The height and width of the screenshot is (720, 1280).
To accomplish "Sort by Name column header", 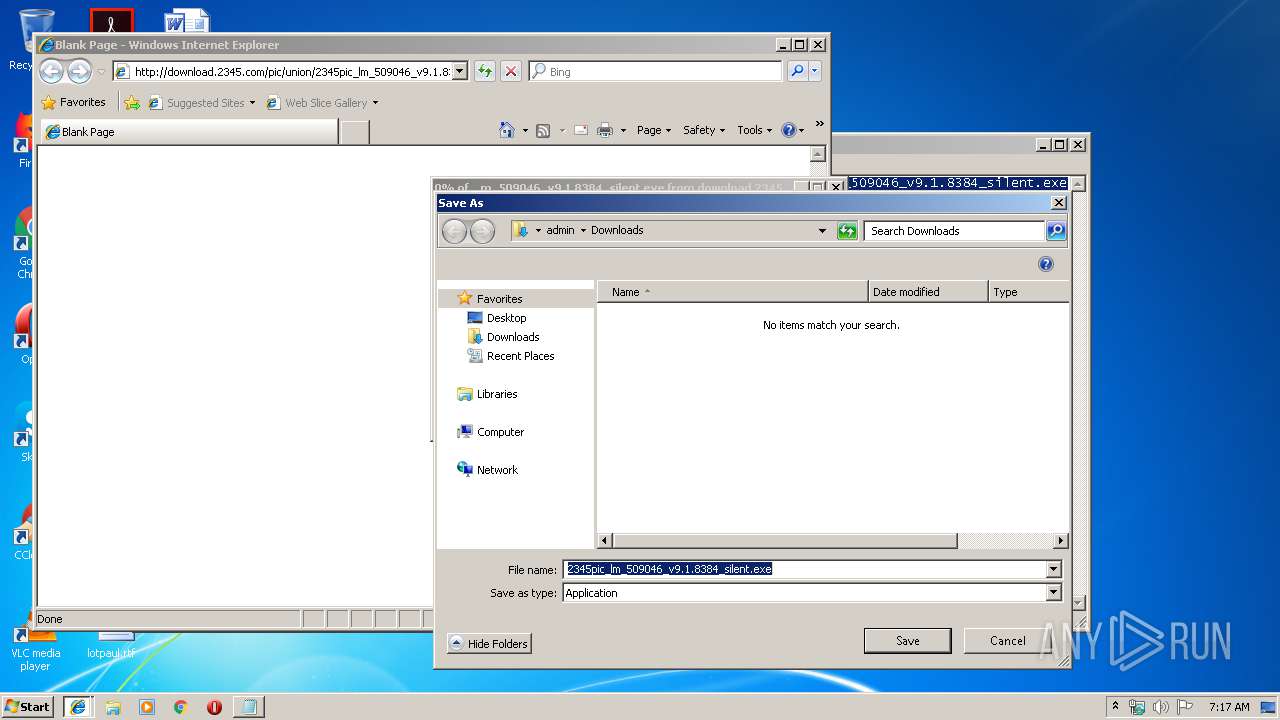I will pos(732,292).
